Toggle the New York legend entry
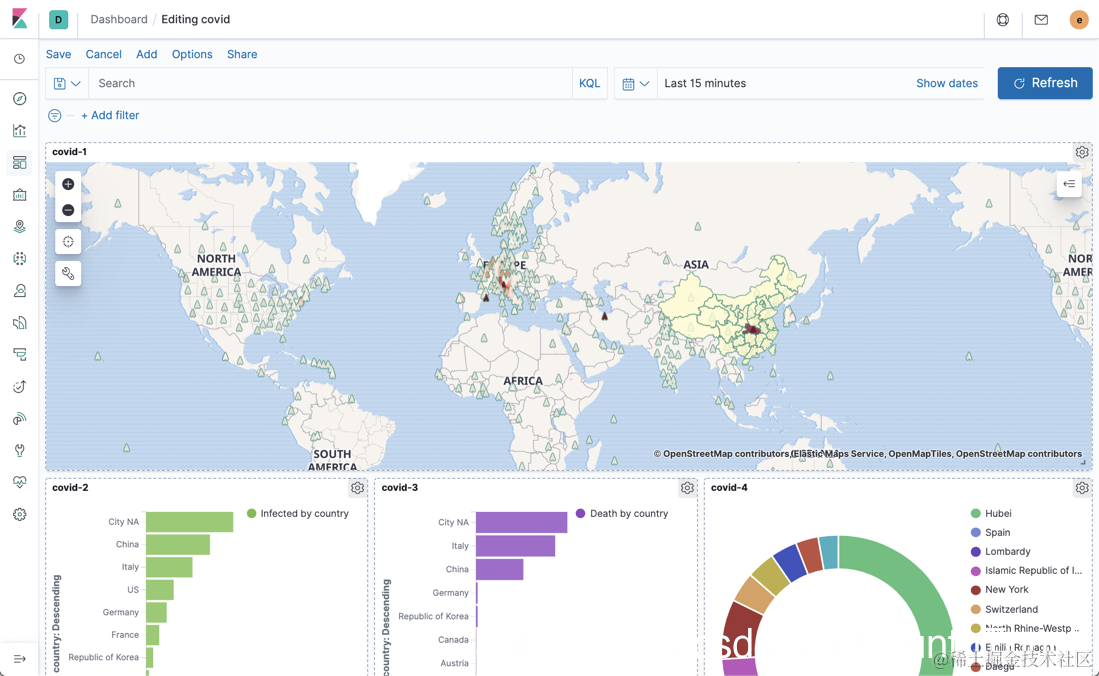 click(999, 590)
